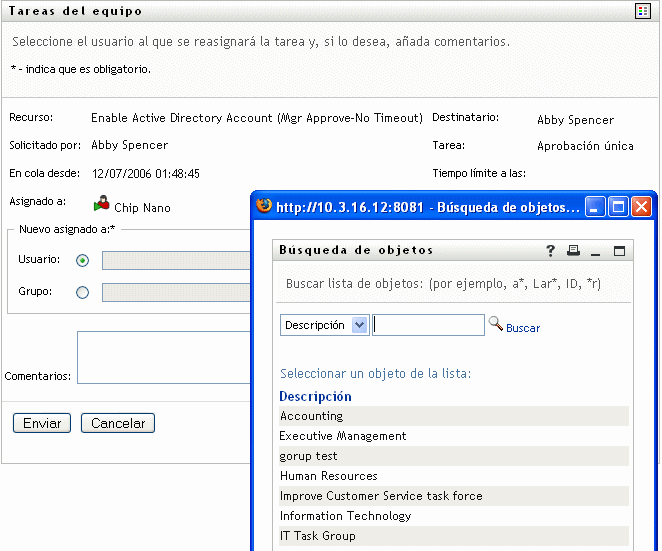This screenshot has width=662, height=551.
Task: Click the Enviar button
Action: click(x=42, y=423)
